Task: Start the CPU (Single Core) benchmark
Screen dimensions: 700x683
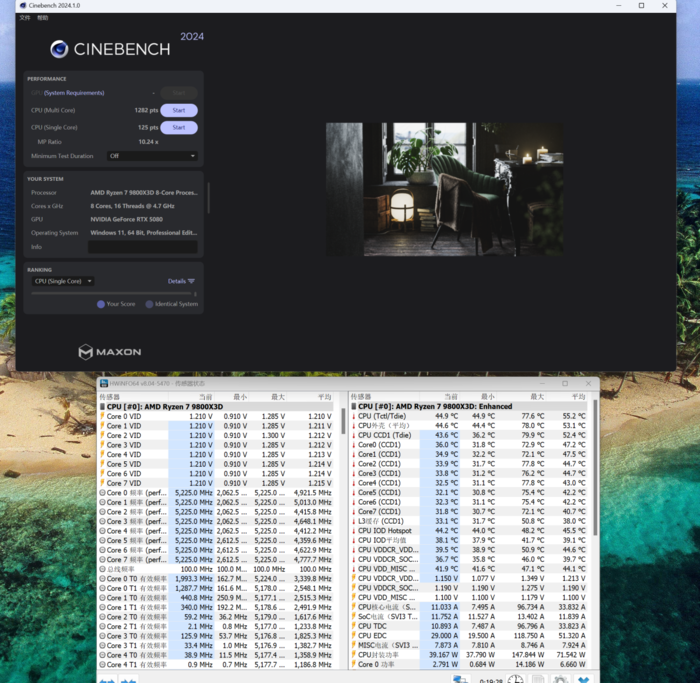Action: tap(179, 128)
